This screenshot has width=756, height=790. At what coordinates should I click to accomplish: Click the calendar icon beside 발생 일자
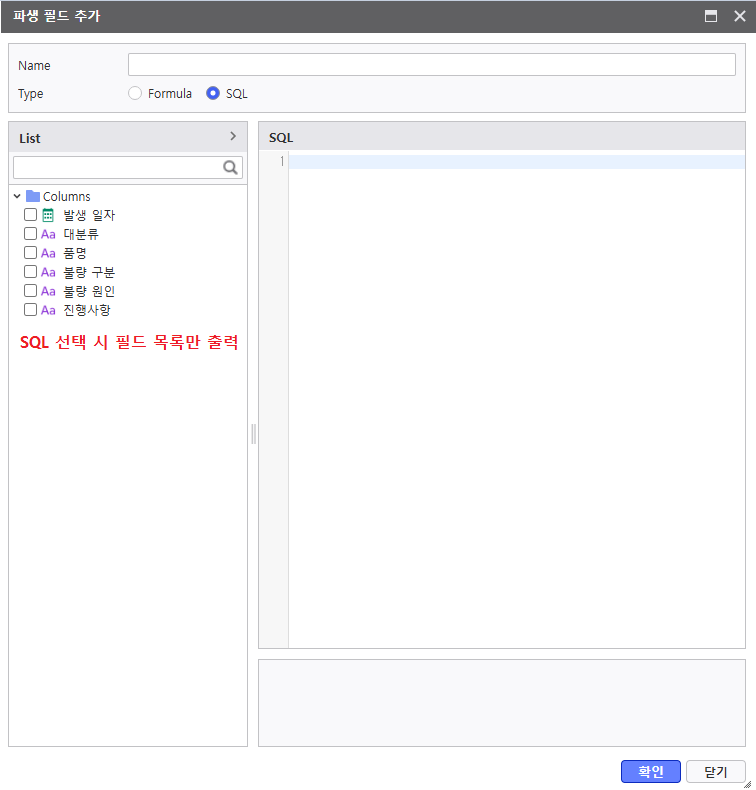[48, 215]
